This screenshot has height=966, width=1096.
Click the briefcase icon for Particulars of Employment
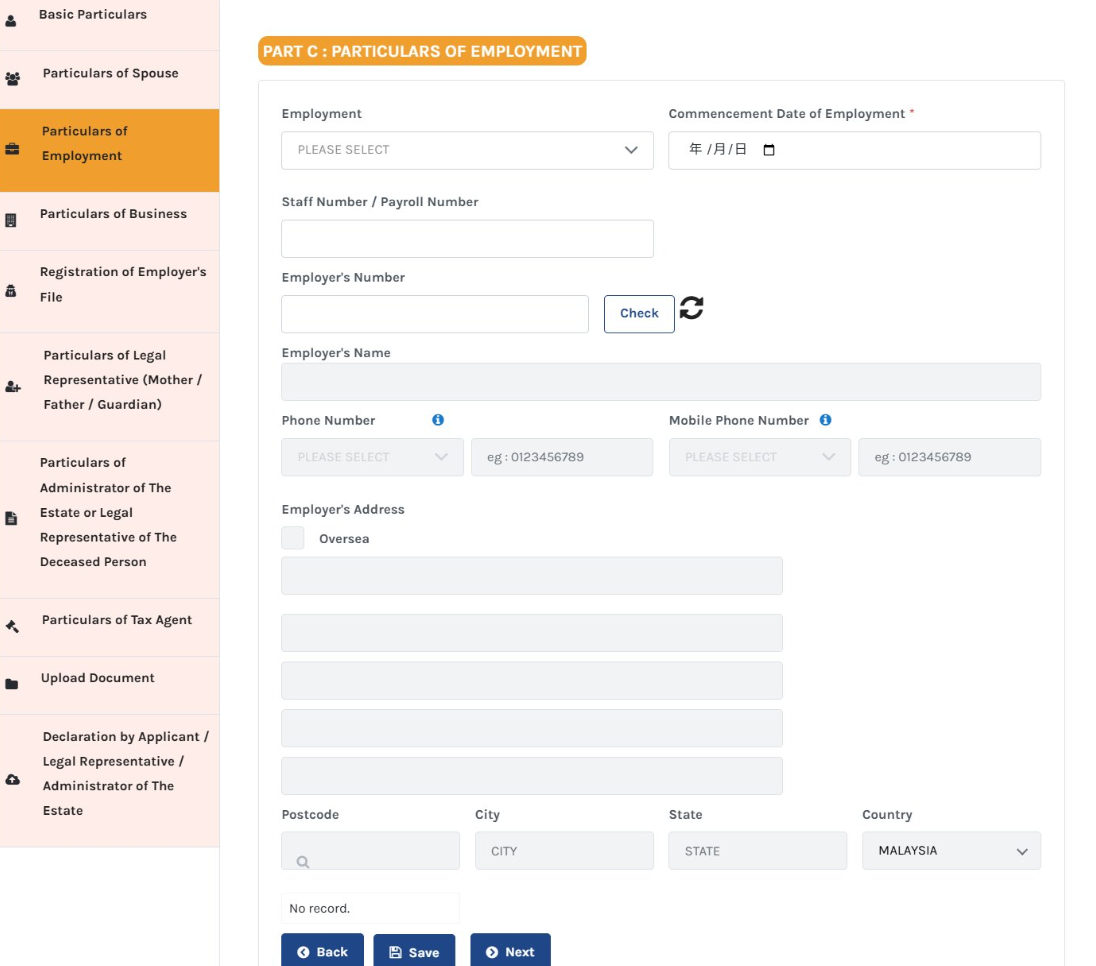point(12,149)
